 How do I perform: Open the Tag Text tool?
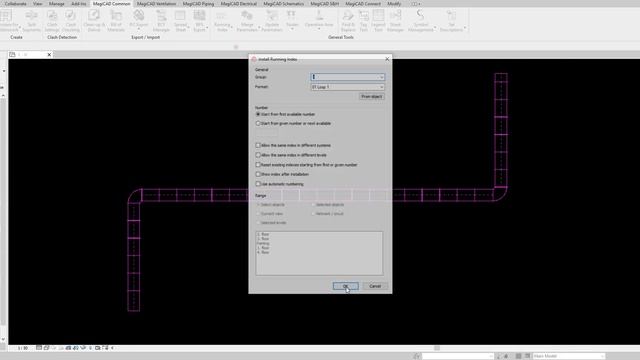click(363, 21)
